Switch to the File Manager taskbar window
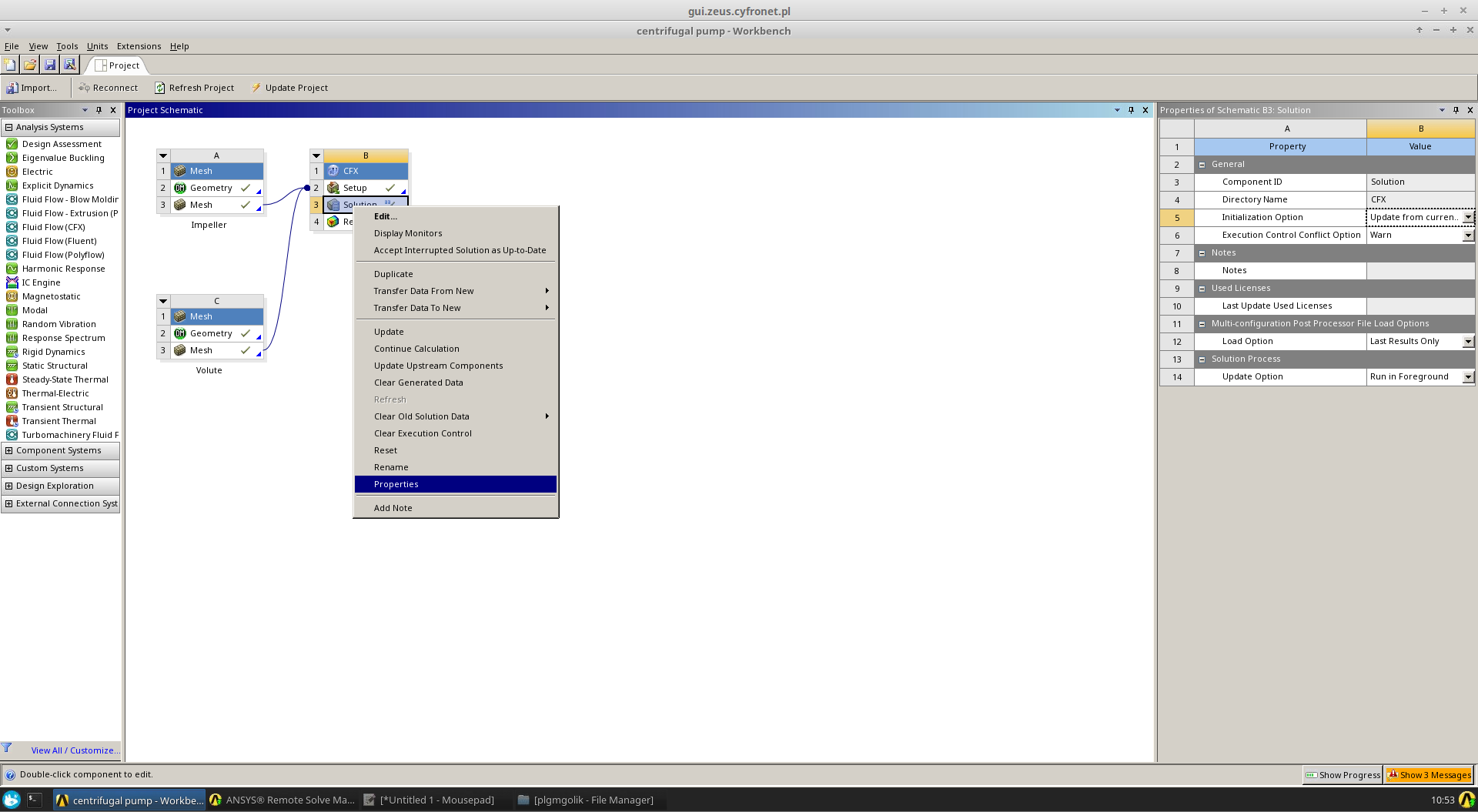 tap(590, 800)
